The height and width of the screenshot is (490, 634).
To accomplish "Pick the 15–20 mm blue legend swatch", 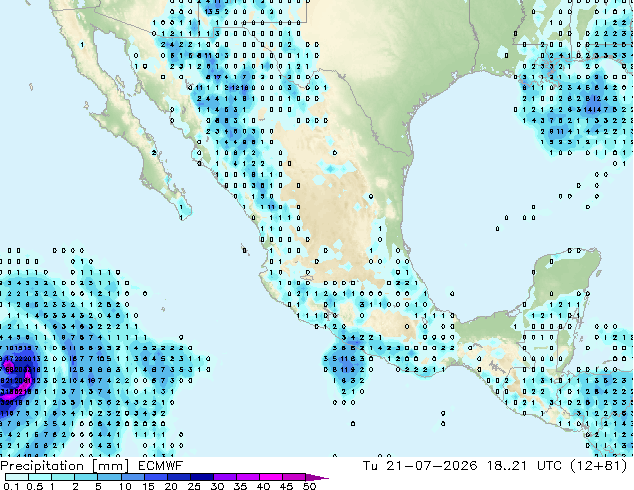I will (x=155, y=477).
